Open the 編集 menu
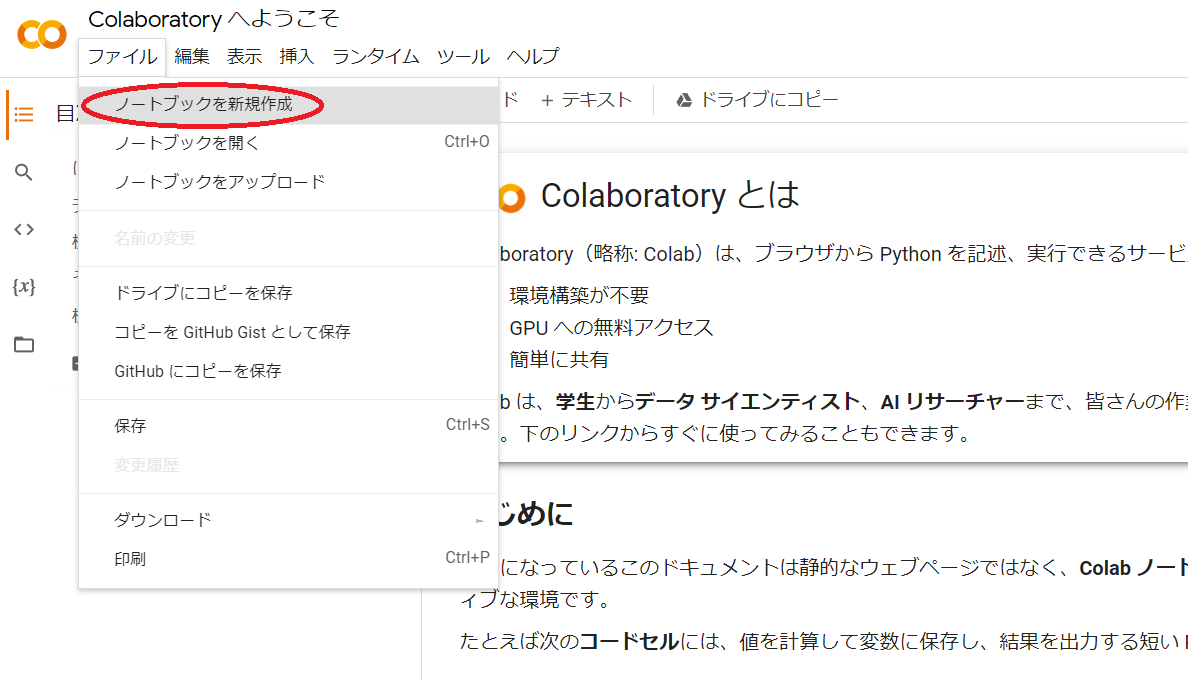The height and width of the screenshot is (680, 1188). (x=192, y=57)
